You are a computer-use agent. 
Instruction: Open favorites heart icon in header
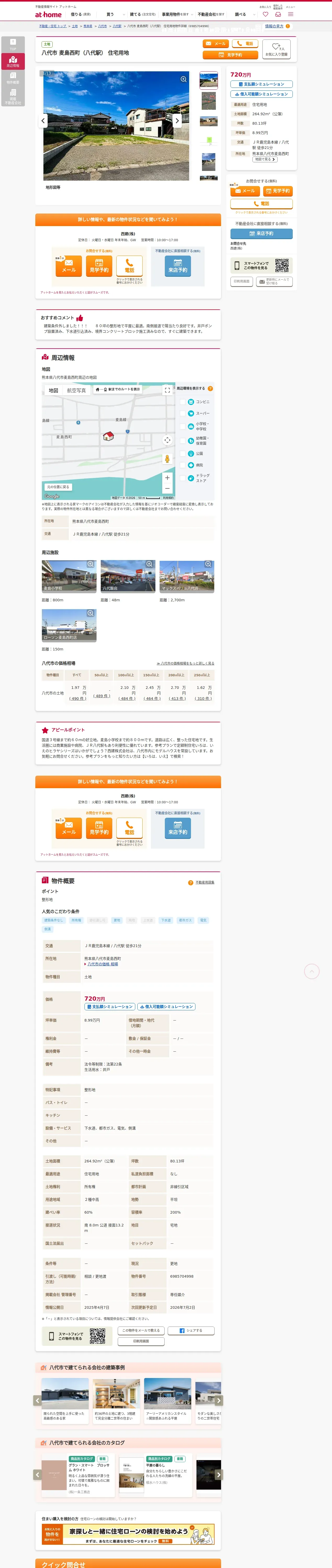pos(266,14)
